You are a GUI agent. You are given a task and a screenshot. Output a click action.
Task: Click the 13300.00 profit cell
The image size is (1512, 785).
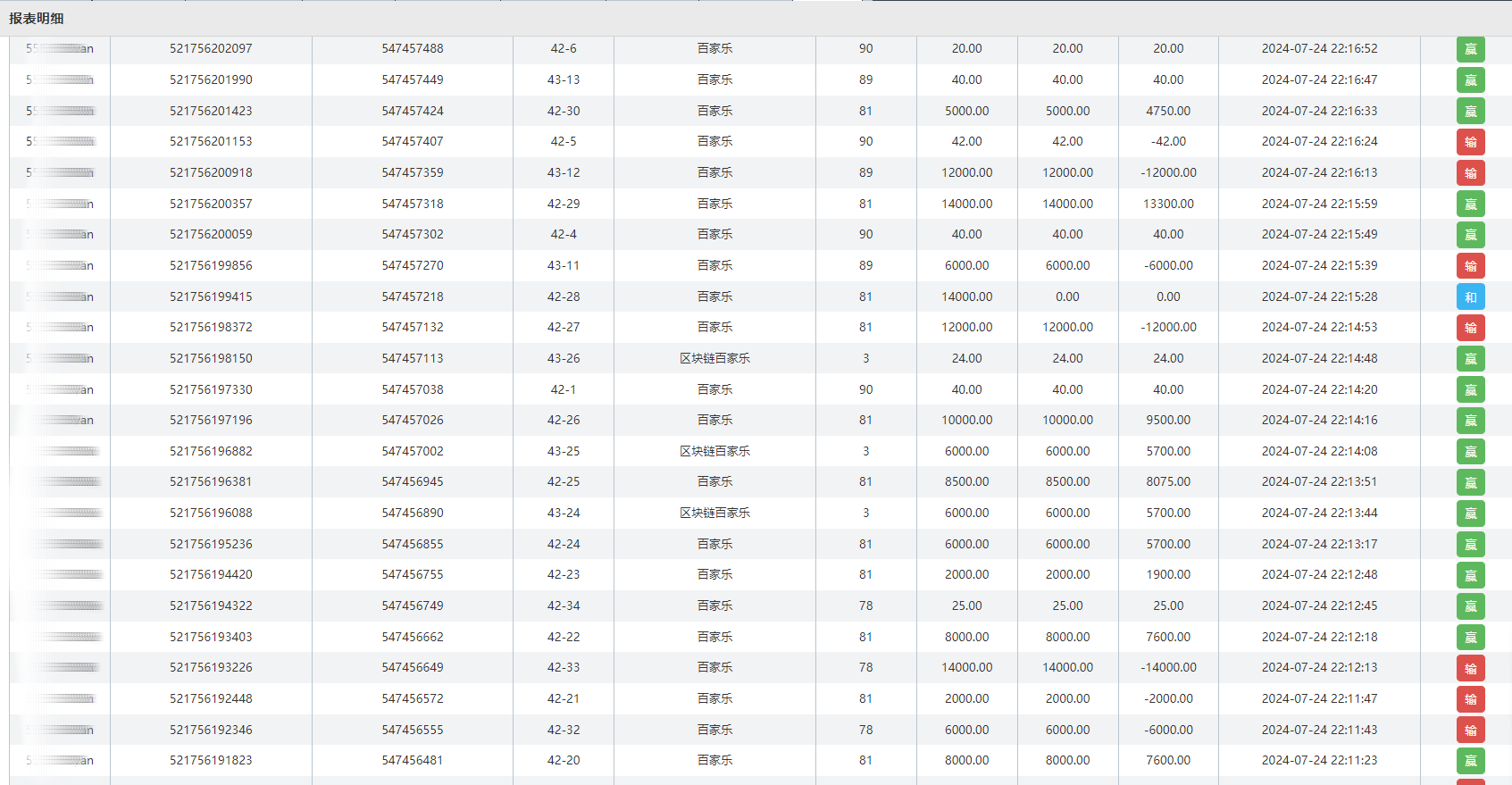tap(1167, 204)
